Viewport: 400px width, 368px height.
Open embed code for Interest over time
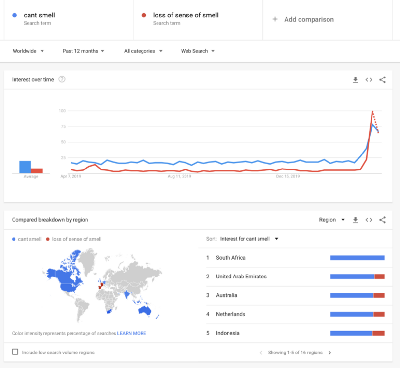point(369,80)
